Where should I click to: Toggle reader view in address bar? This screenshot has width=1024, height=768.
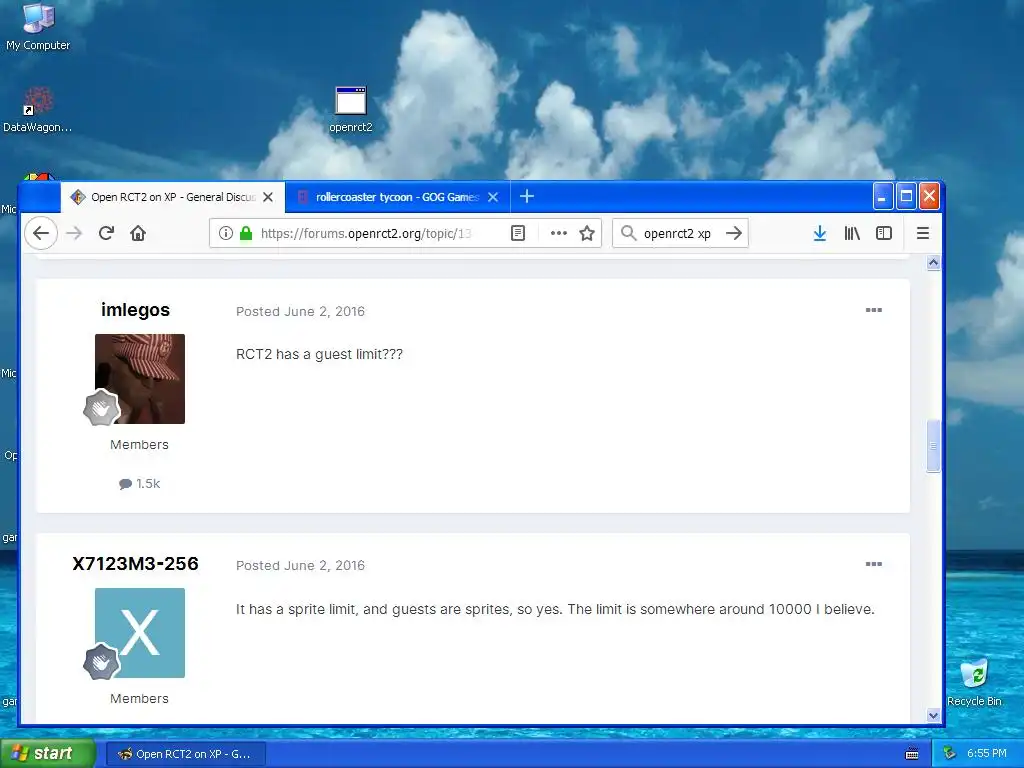[x=518, y=233]
